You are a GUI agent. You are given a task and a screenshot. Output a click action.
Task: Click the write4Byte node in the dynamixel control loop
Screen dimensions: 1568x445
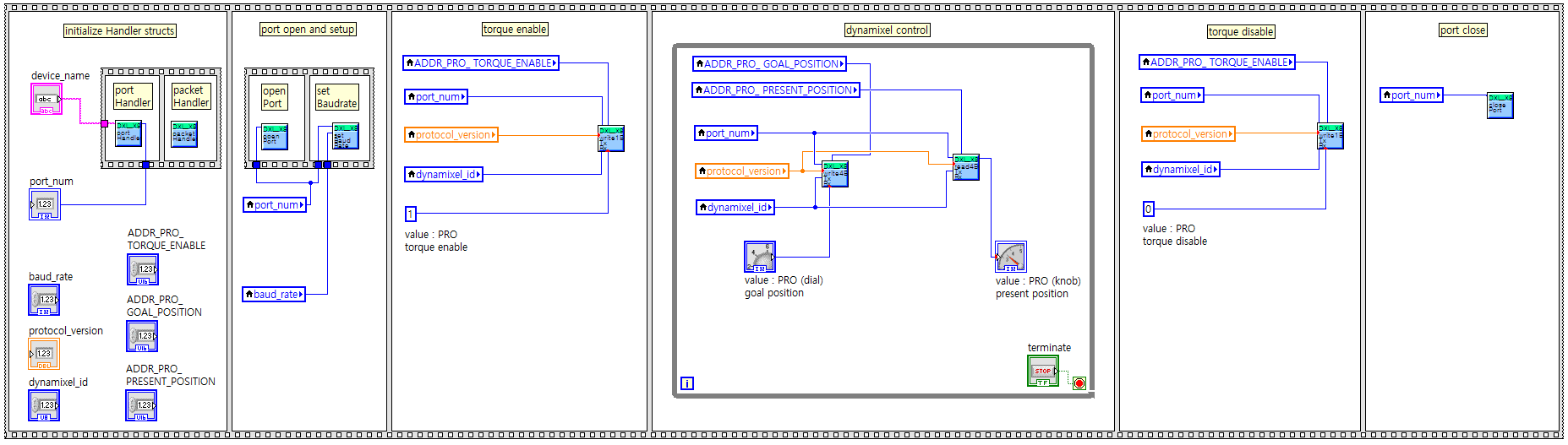(x=835, y=174)
